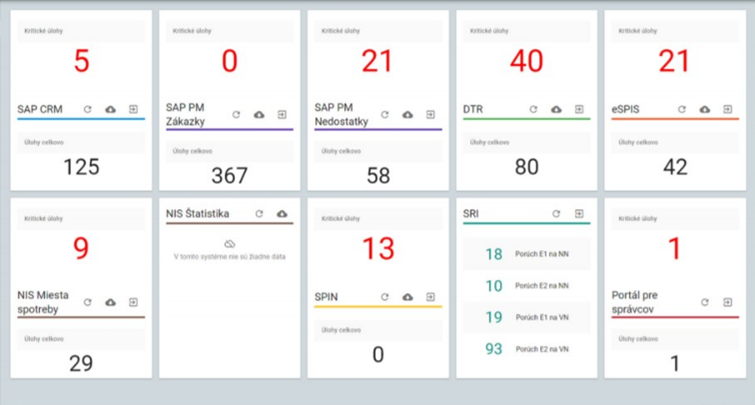Refresh the SAP PM Nedostatky card
The height and width of the screenshot is (405, 755).
tap(385, 115)
